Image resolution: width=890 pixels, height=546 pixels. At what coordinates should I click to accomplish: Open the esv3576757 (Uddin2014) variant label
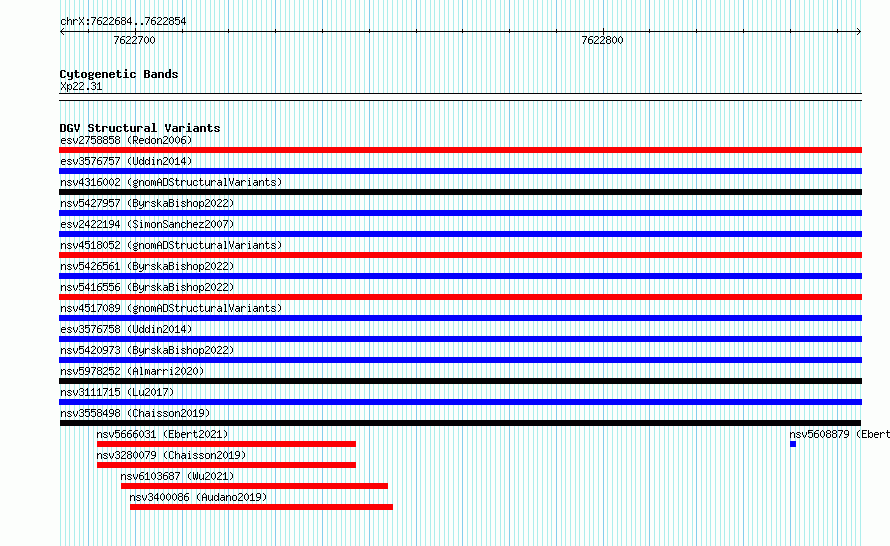(x=126, y=161)
